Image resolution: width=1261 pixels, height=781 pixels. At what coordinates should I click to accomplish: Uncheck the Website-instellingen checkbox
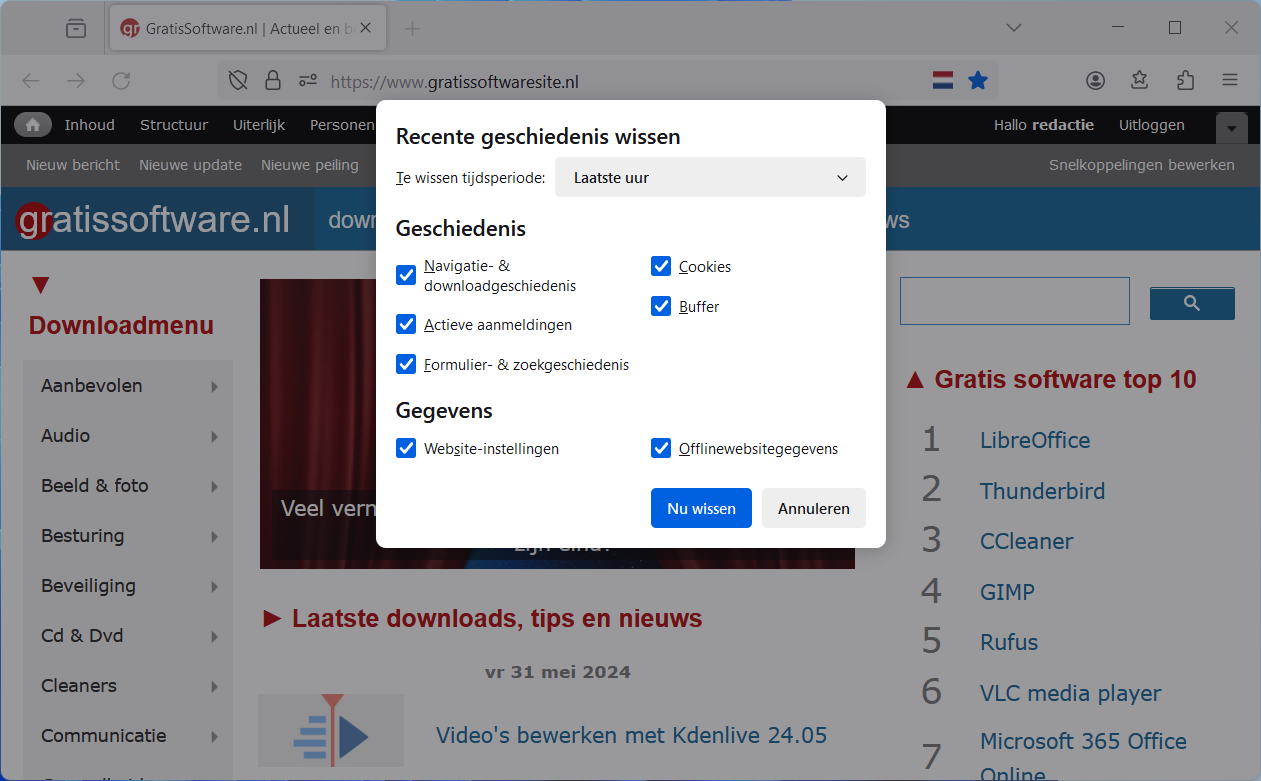(x=406, y=448)
